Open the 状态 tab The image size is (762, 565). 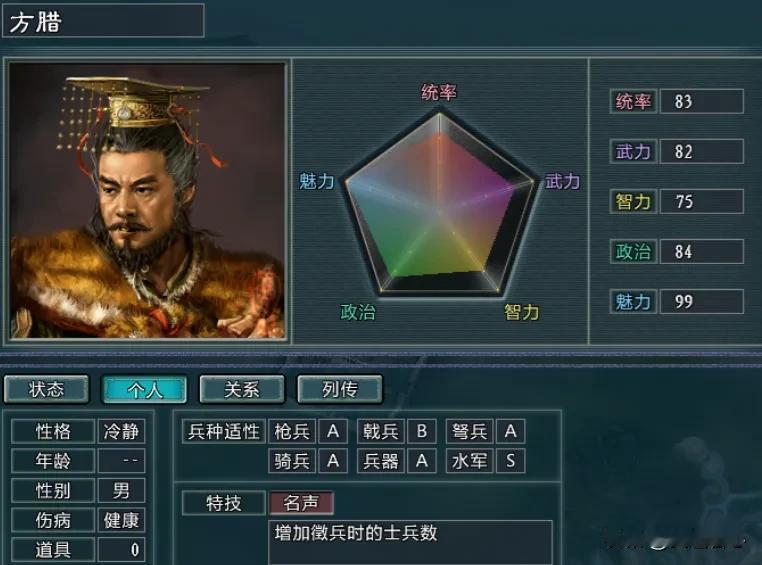click(47, 389)
